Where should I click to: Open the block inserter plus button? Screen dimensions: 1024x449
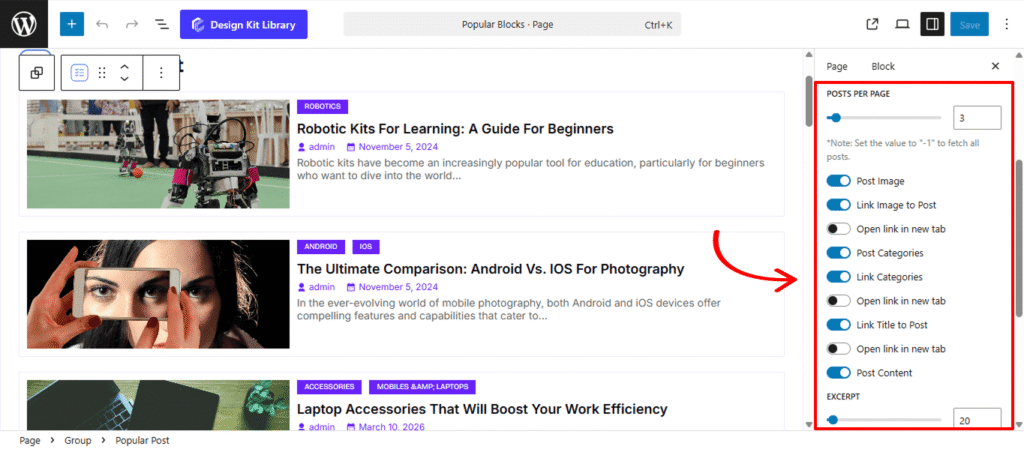click(72, 24)
